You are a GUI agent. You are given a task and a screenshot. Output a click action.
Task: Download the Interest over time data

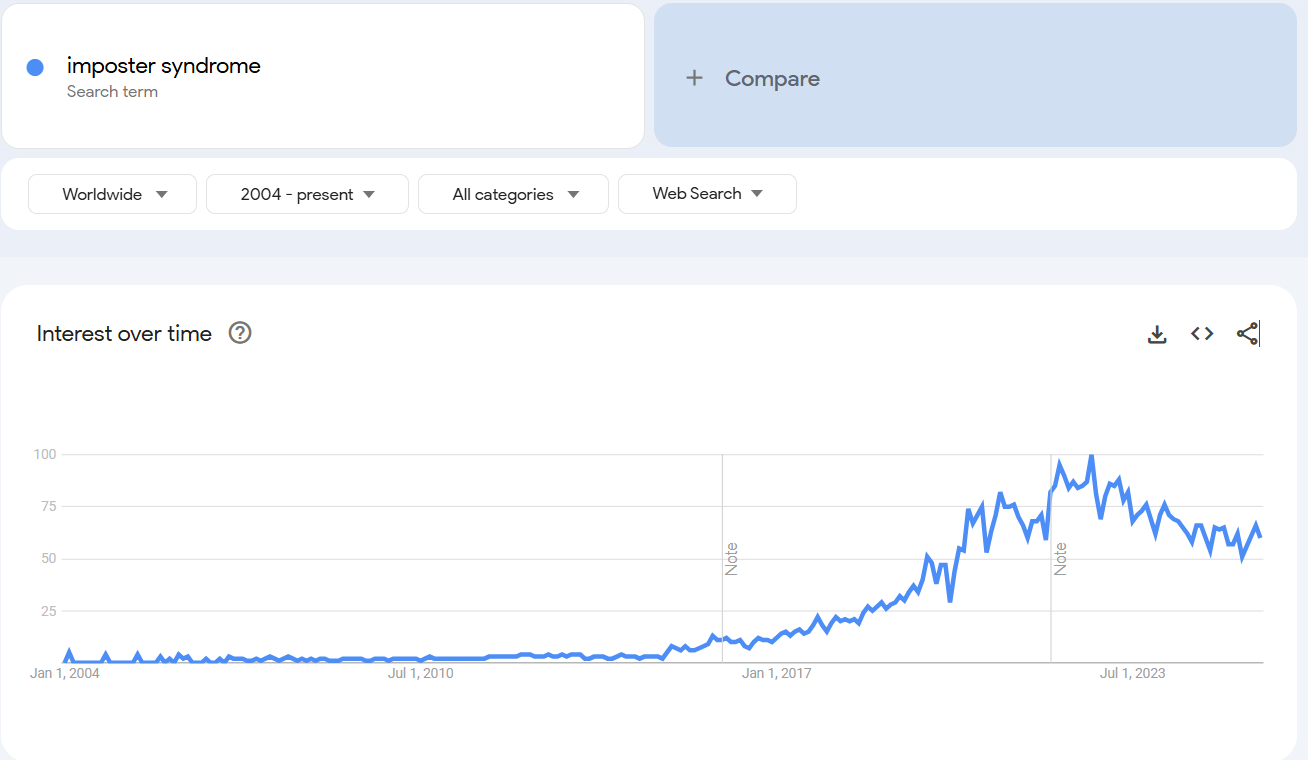[1157, 334]
